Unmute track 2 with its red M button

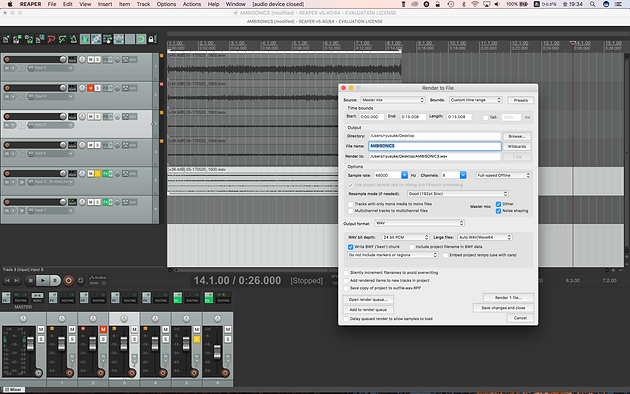point(91,88)
